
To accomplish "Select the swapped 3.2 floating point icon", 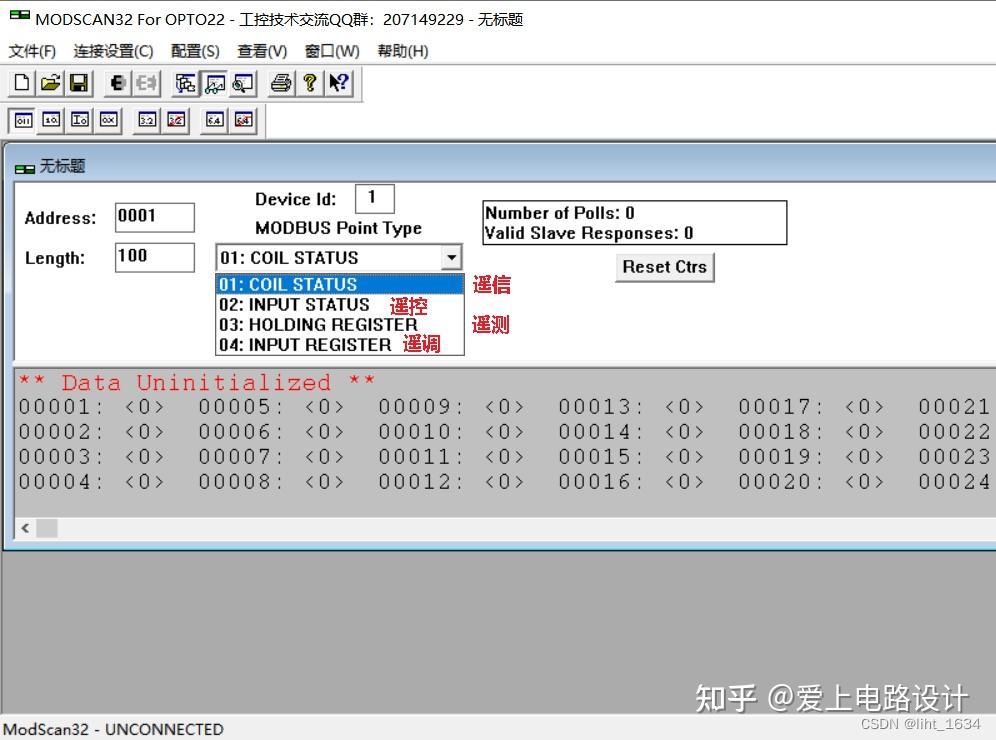I will [176, 120].
